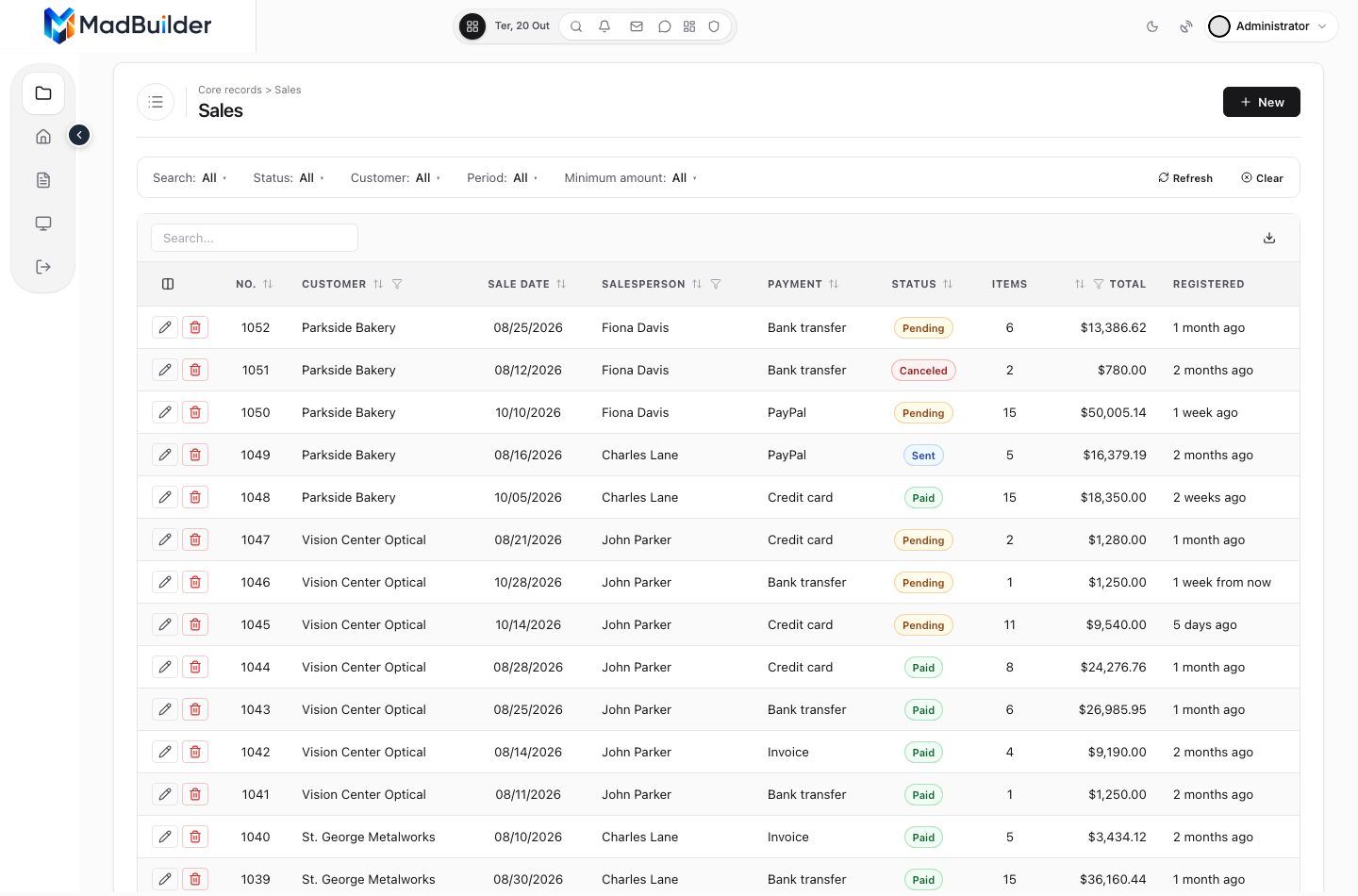Download the table with export icon
1358x896 pixels.
click(x=1269, y=238)
